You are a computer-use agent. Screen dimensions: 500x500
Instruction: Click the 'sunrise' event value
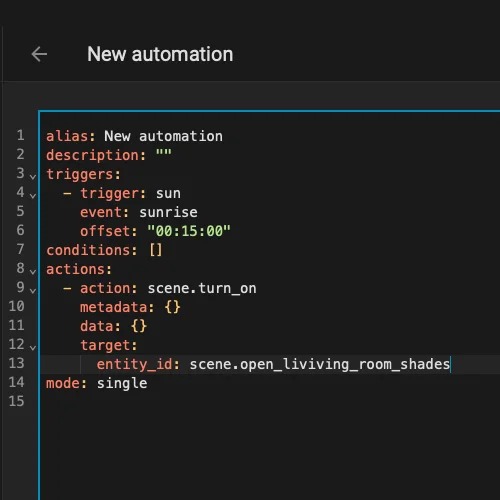pyautogui.click(x=168, y=212)
